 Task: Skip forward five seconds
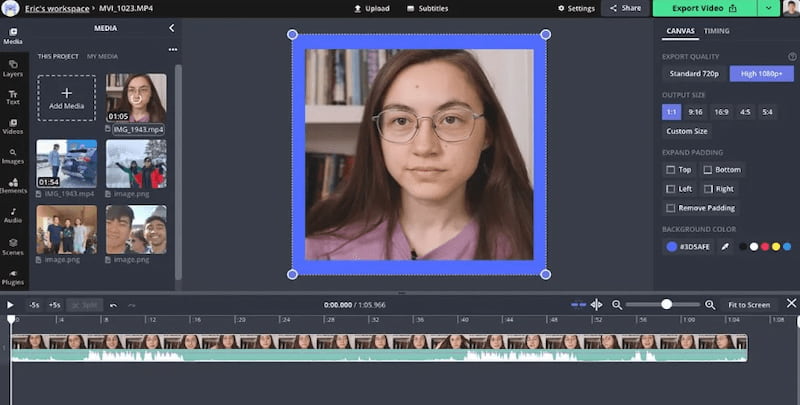pos(55,305)
